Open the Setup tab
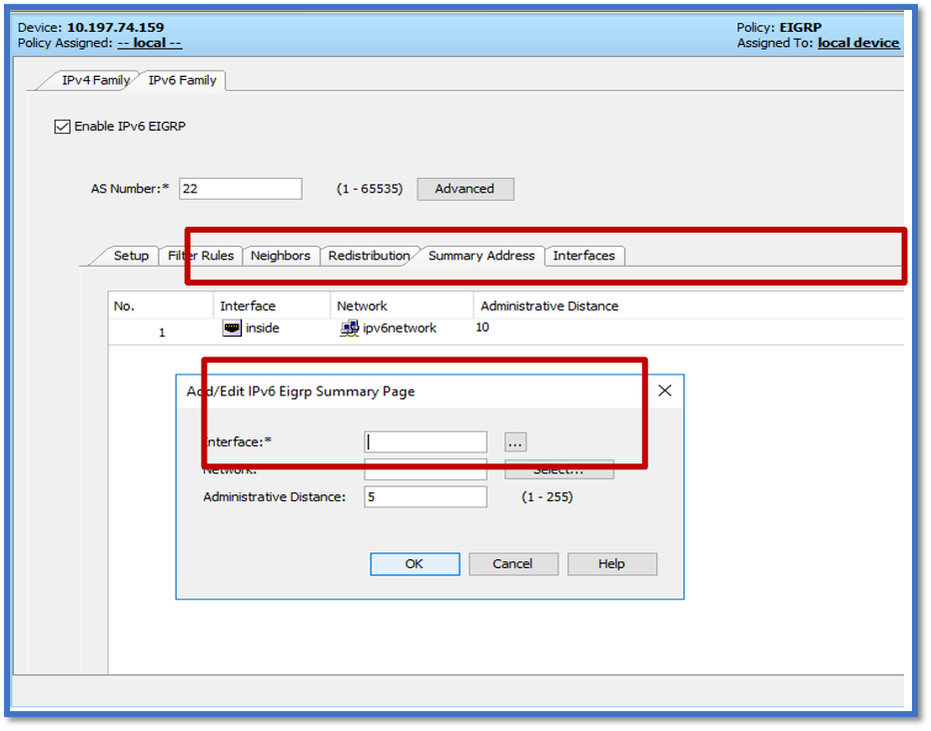 131,256
